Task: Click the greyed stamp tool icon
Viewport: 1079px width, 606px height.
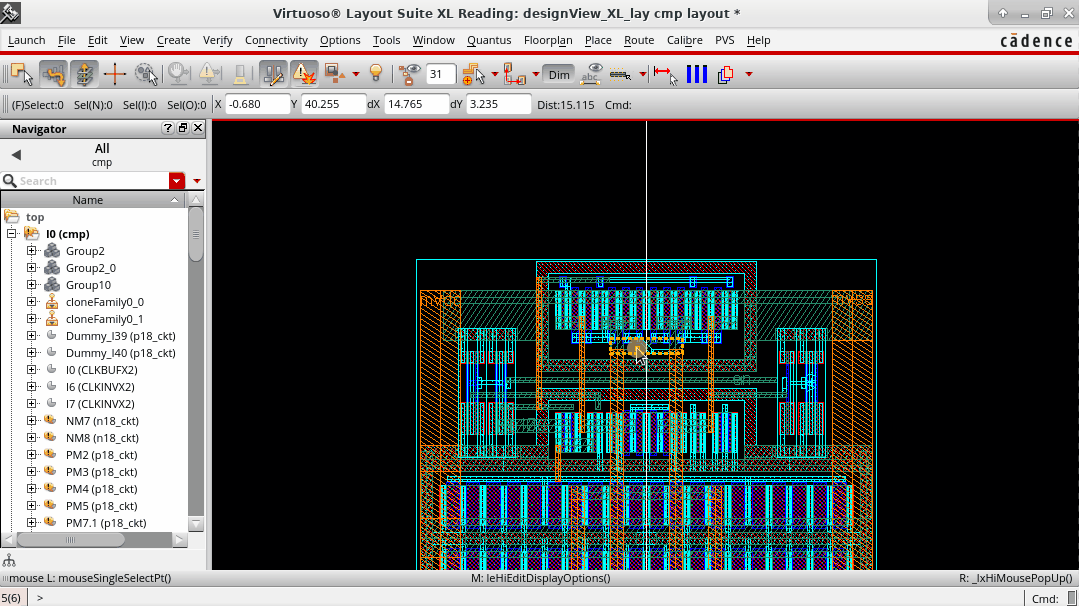Action: [240, 74]
